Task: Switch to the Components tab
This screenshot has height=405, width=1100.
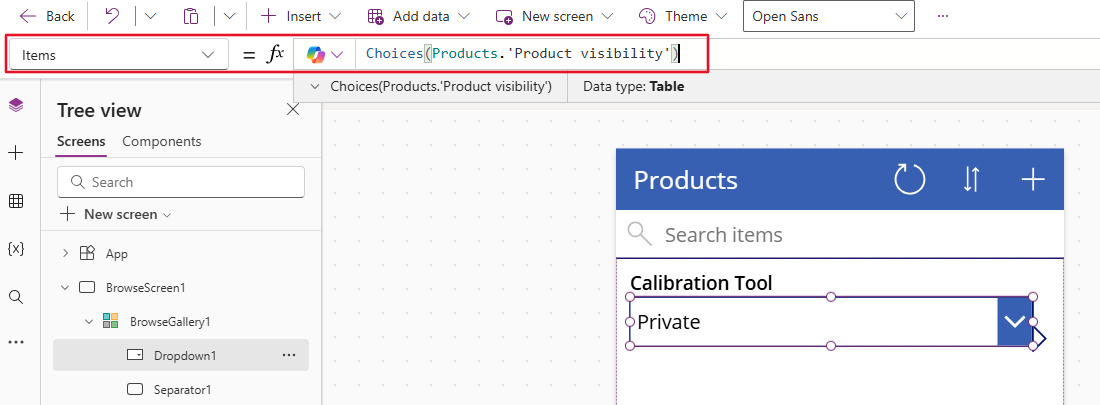Action: (x=161, y=141)
